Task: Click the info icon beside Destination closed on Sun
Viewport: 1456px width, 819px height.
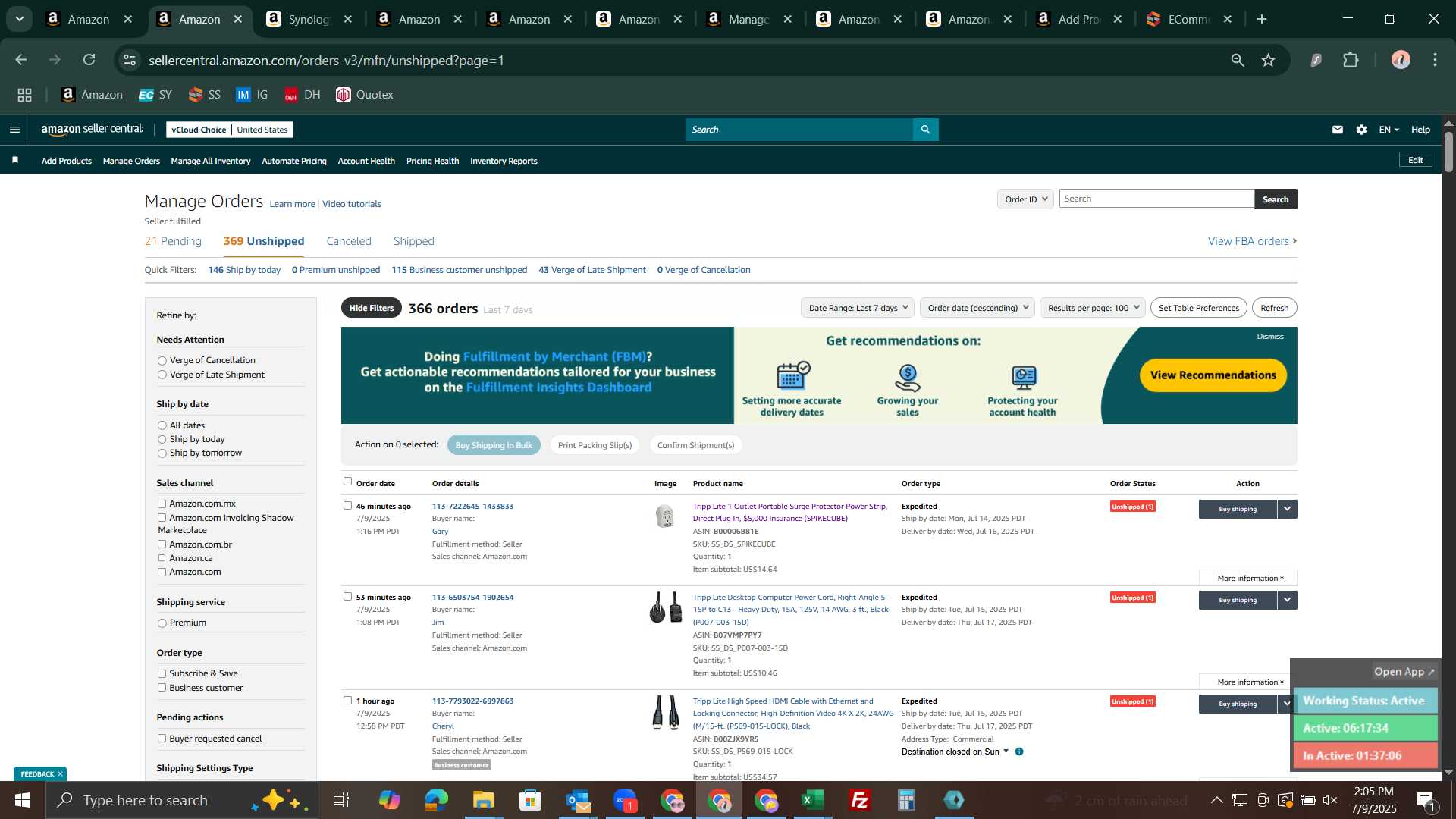Action: pos(1019,752)
